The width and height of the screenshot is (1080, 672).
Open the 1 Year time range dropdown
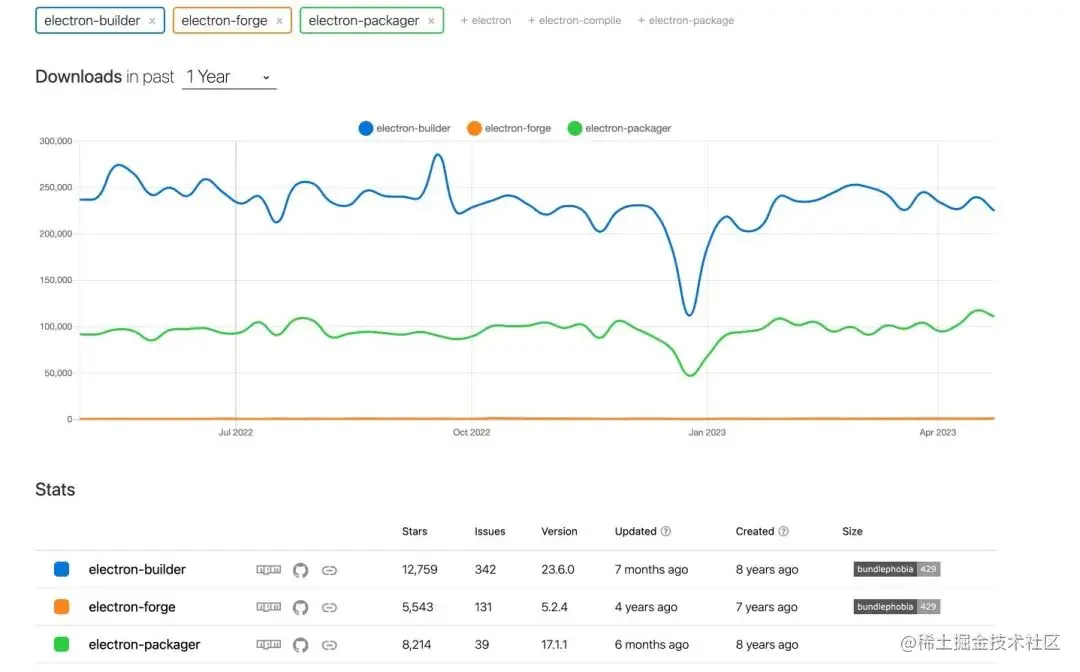click(229, 77)
